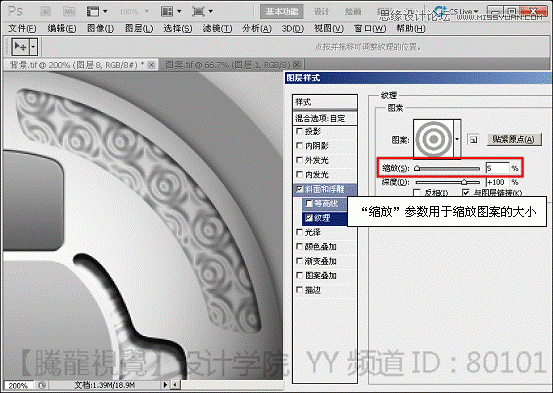
Task: Enable 图案叠加 pattern overlay checkbox
Action: click(x=299, y=275)
